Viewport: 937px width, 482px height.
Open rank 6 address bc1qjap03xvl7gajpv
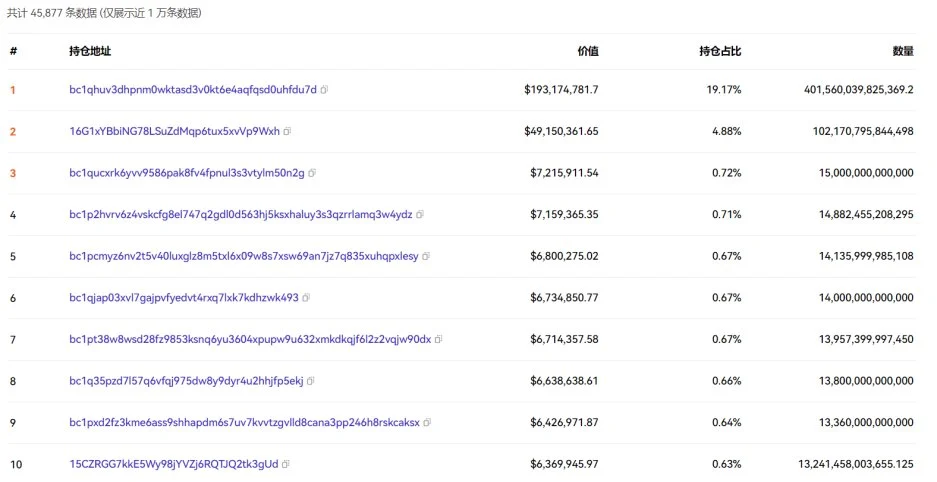[183, 298]
